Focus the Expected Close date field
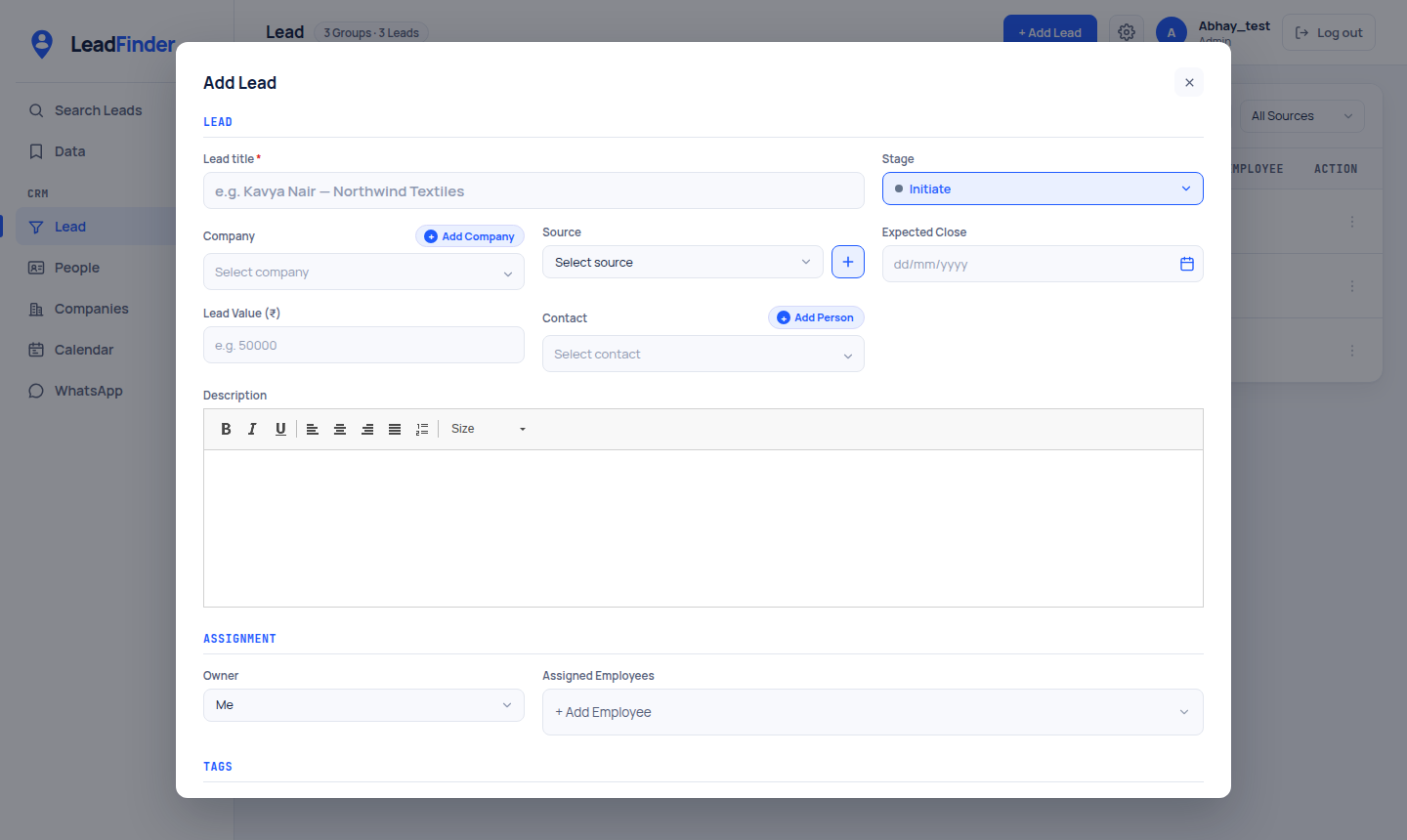Viewport: 1407px width, 840px height. point(1043,264)
